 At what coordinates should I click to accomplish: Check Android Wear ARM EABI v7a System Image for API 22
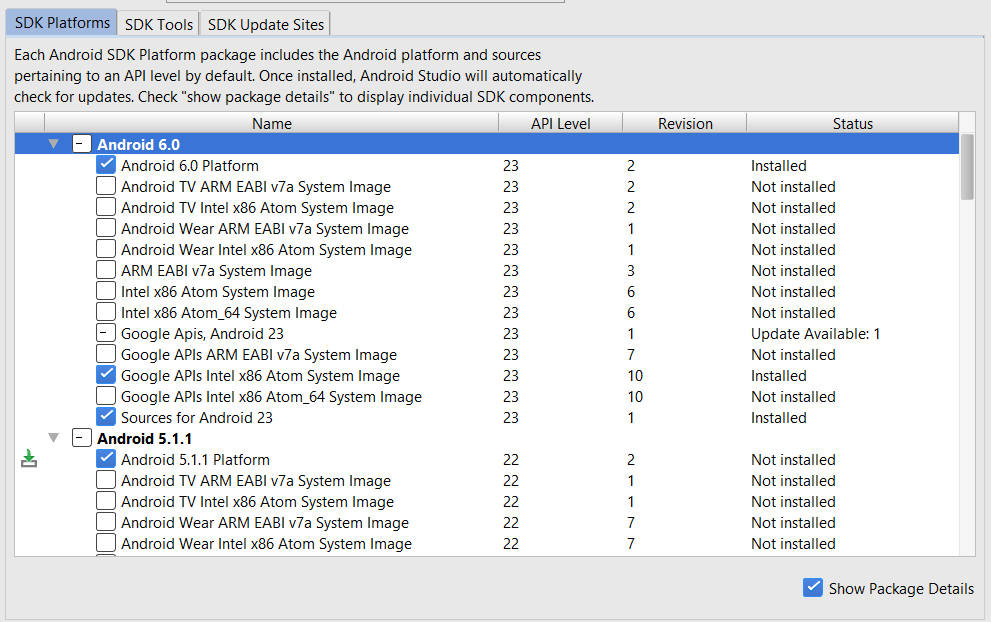click(106, 522)
